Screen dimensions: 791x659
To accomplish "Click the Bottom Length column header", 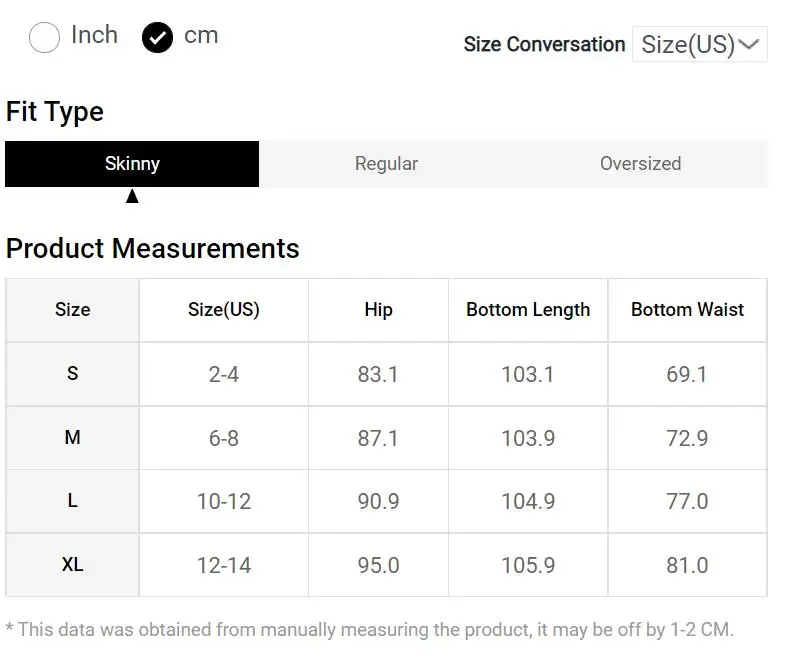I will (x=528, y=310).
